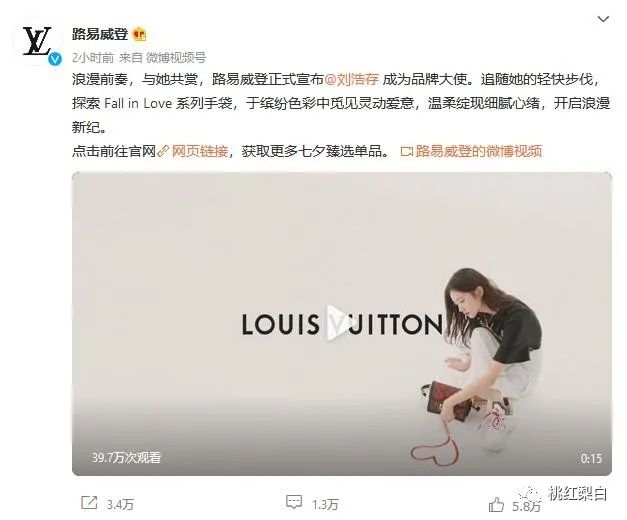Open the comments speech bubble icon
Screen dimensions: 627x520
point(294,502)
